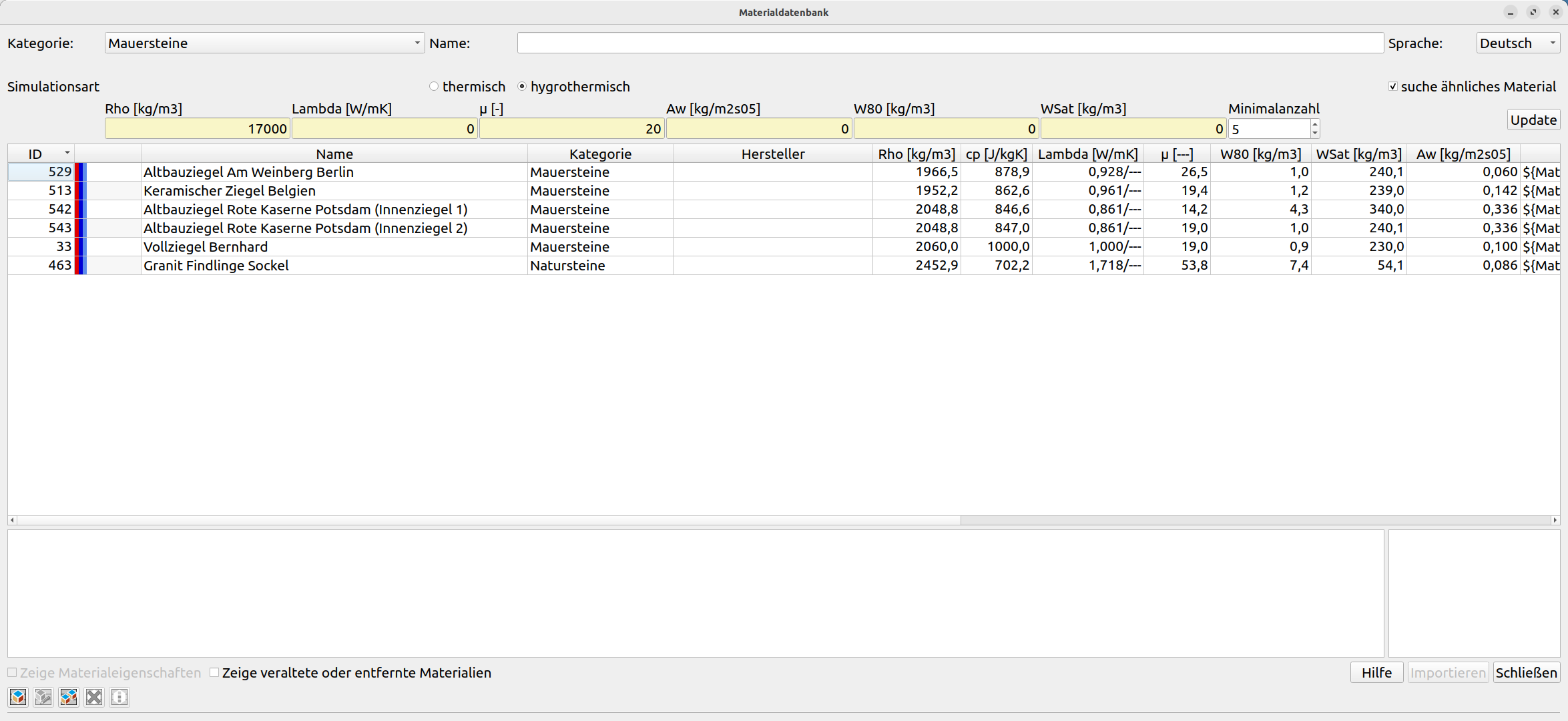1568x721 pixels.
Task: Sort by Hersteller column header
Action: click(773, 154)
